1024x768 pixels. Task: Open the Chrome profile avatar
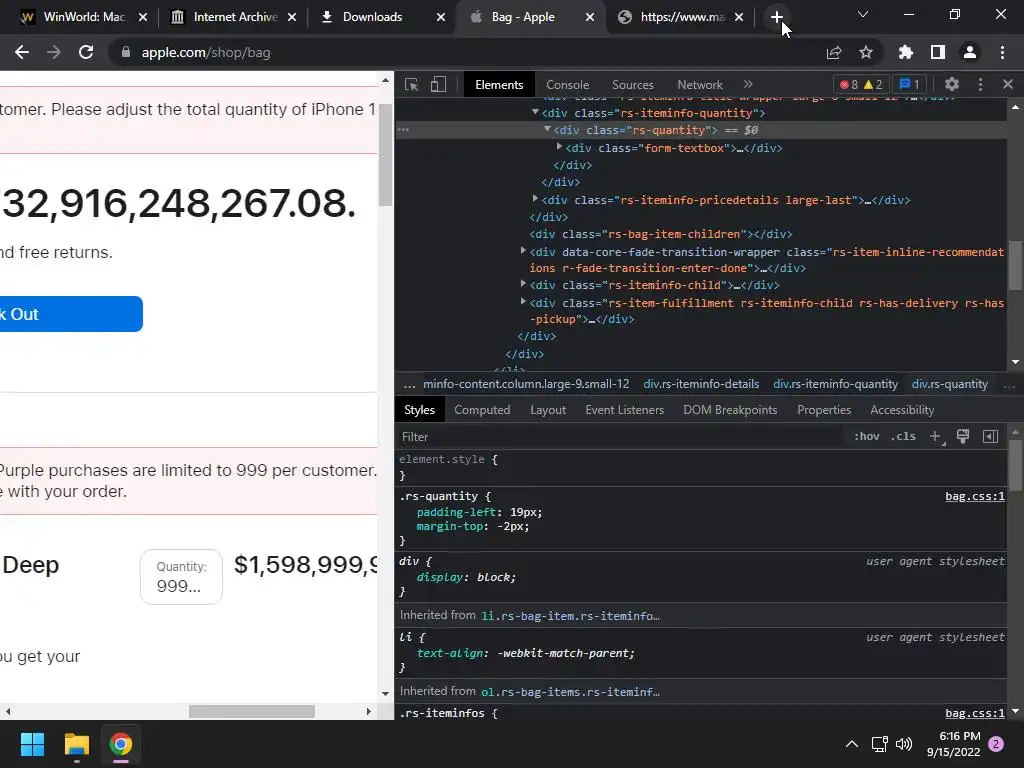coord(970,52)
